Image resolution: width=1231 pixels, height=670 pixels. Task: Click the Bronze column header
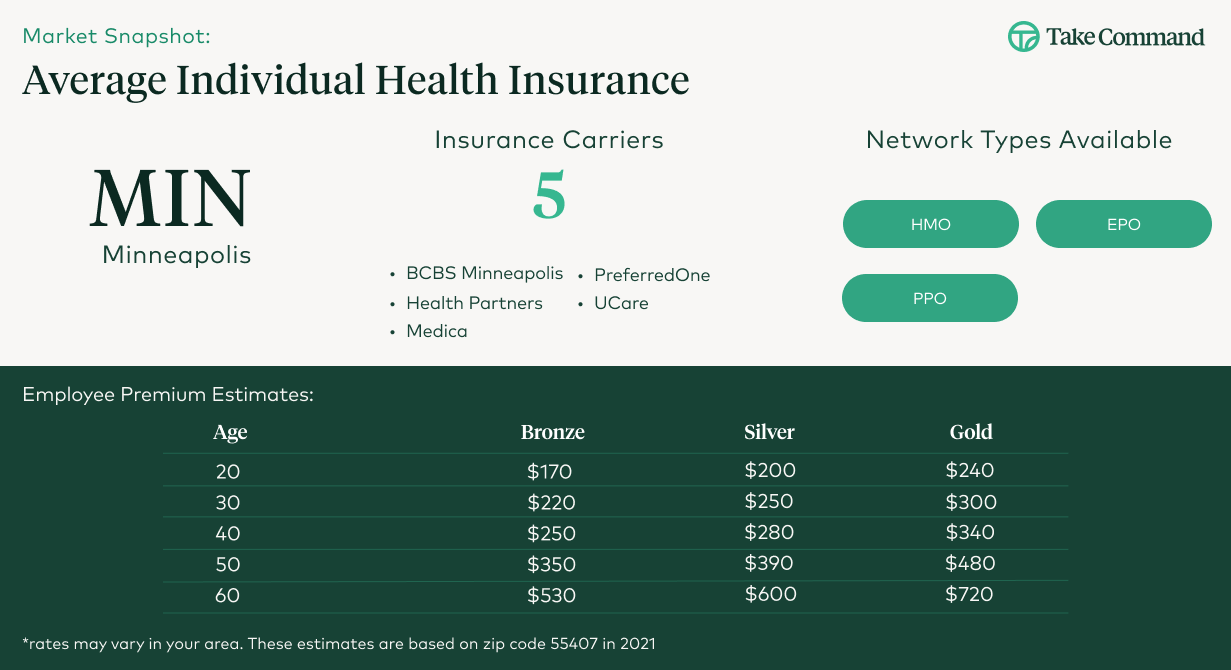click(552, 433)
